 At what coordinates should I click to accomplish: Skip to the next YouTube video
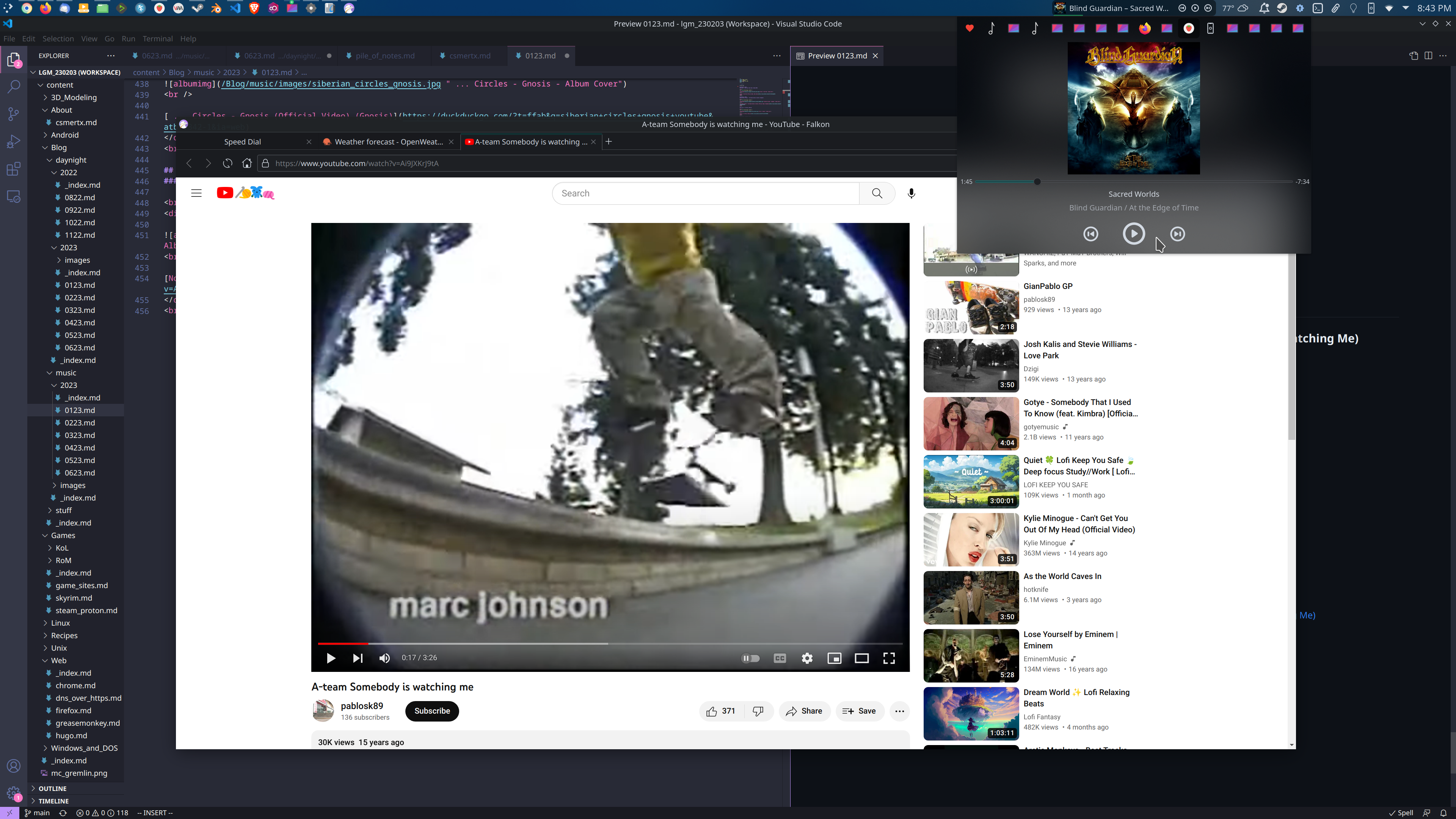(358, 658)
